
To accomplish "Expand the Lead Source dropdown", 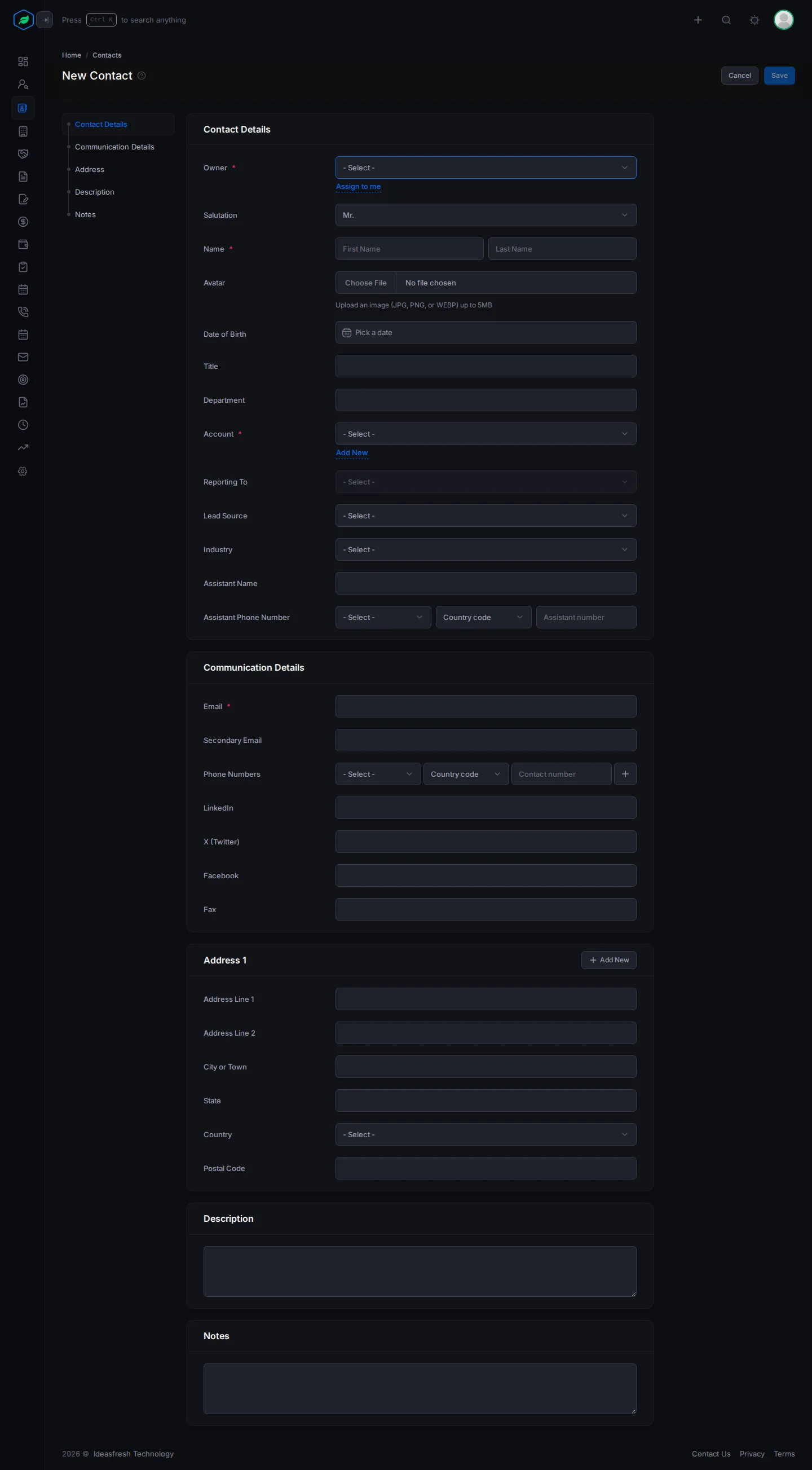I will tap(486, 516).
